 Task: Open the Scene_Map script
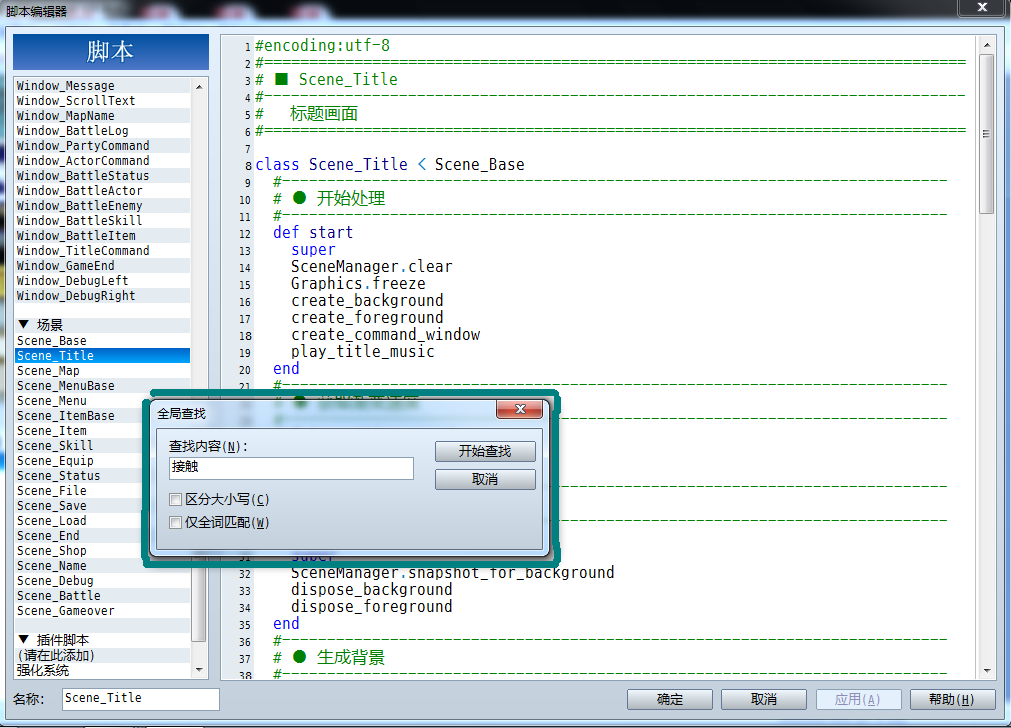[103, 371]
